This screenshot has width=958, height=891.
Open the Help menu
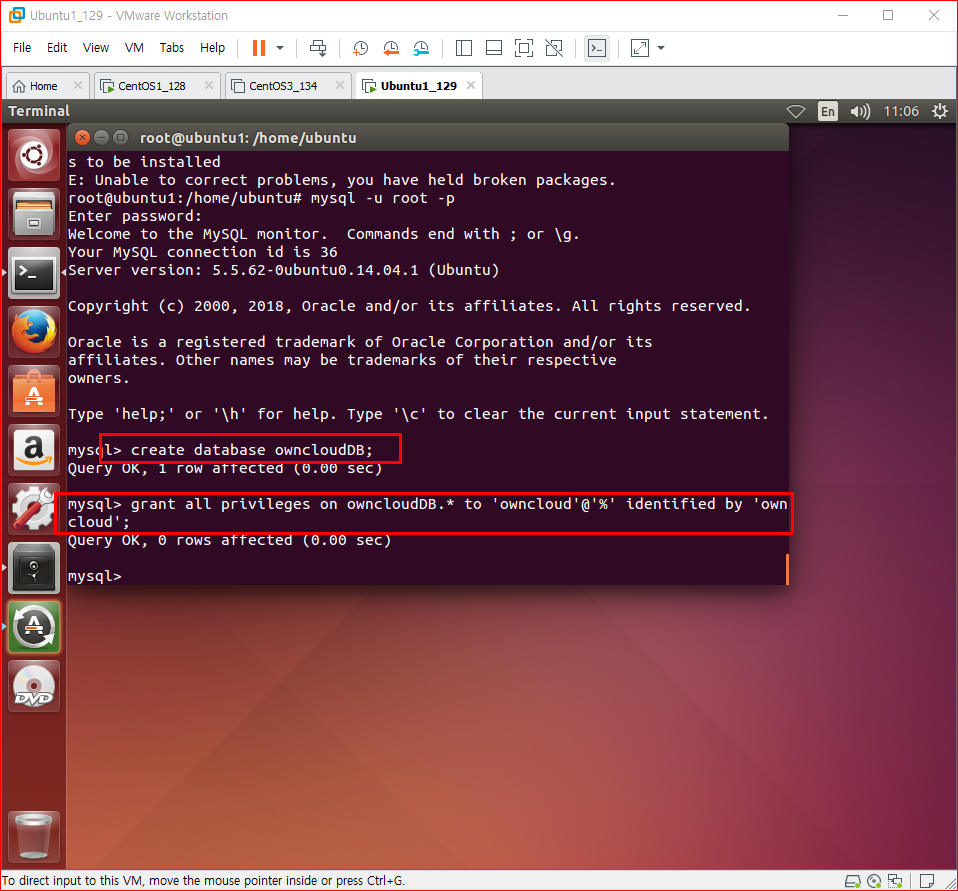212,48
